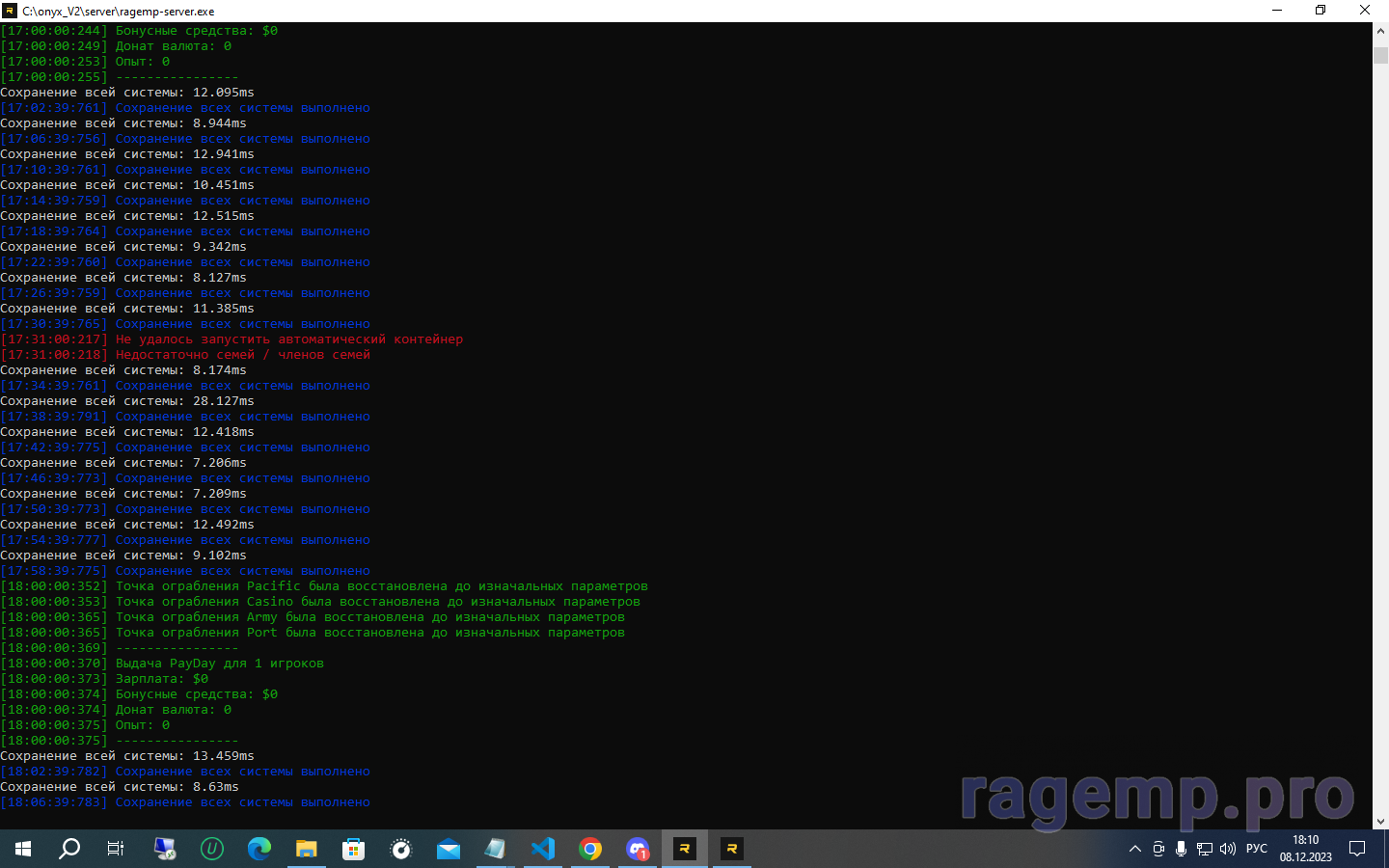The width and height of the screenshot is (1389, 868).
Task: Open the clock and calendar flyout
Action: tap(1305, 849)
